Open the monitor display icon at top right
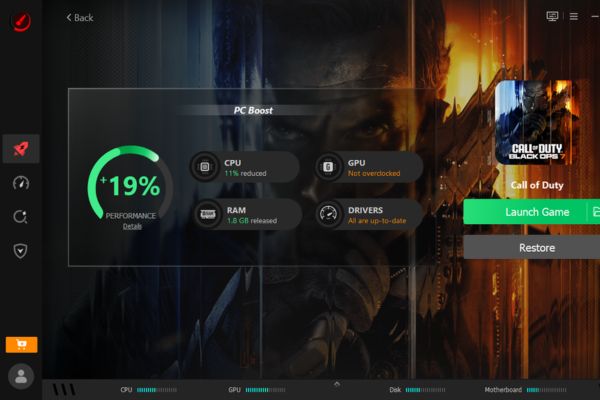 pyautogui.click(x=552, y=16)
